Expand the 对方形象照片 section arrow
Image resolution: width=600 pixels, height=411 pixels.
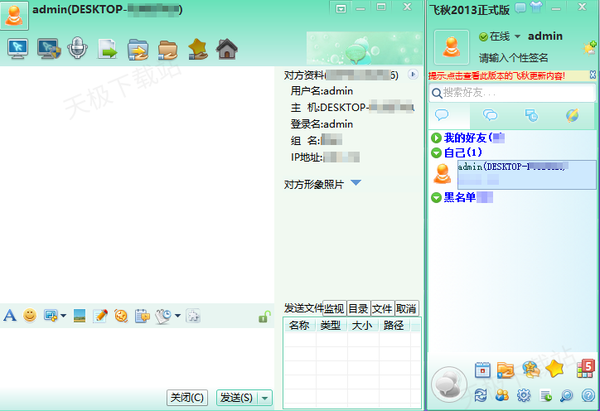(x=356, y=183)
